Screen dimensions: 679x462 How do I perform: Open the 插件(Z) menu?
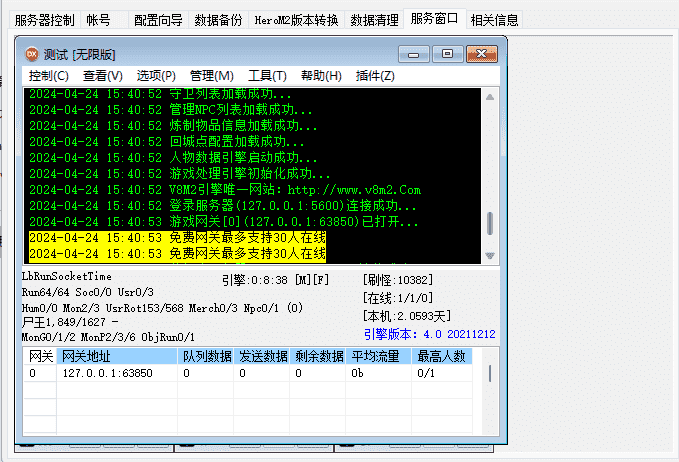click(x=375, y=76)
